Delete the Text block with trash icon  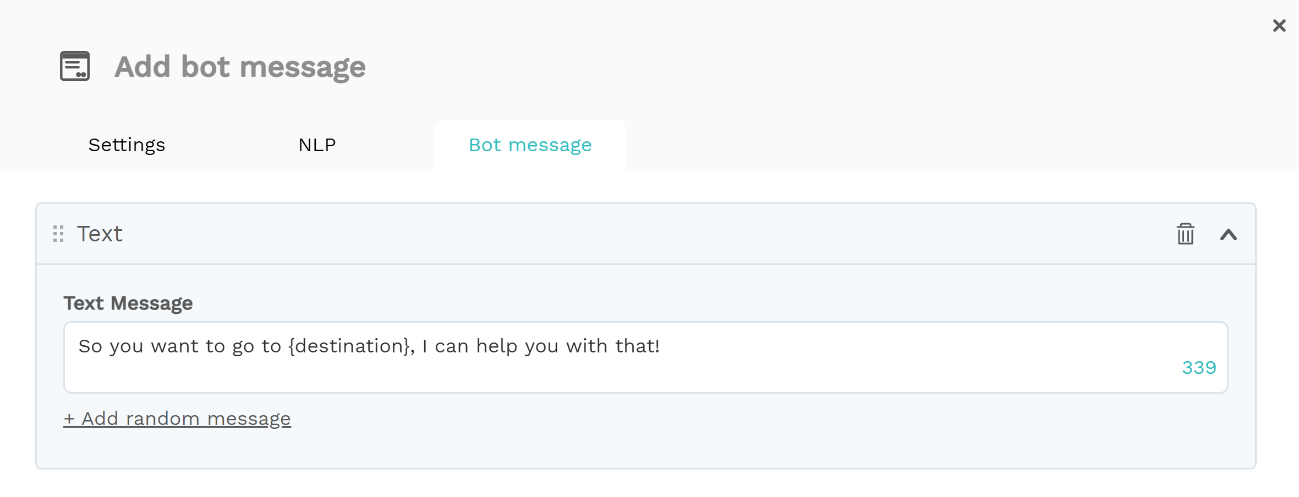pos(1185,234)
